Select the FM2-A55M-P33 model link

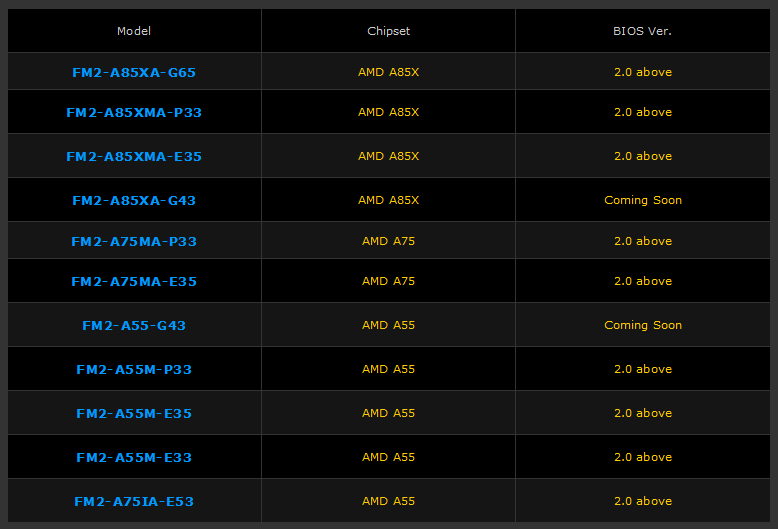(134, 369)
